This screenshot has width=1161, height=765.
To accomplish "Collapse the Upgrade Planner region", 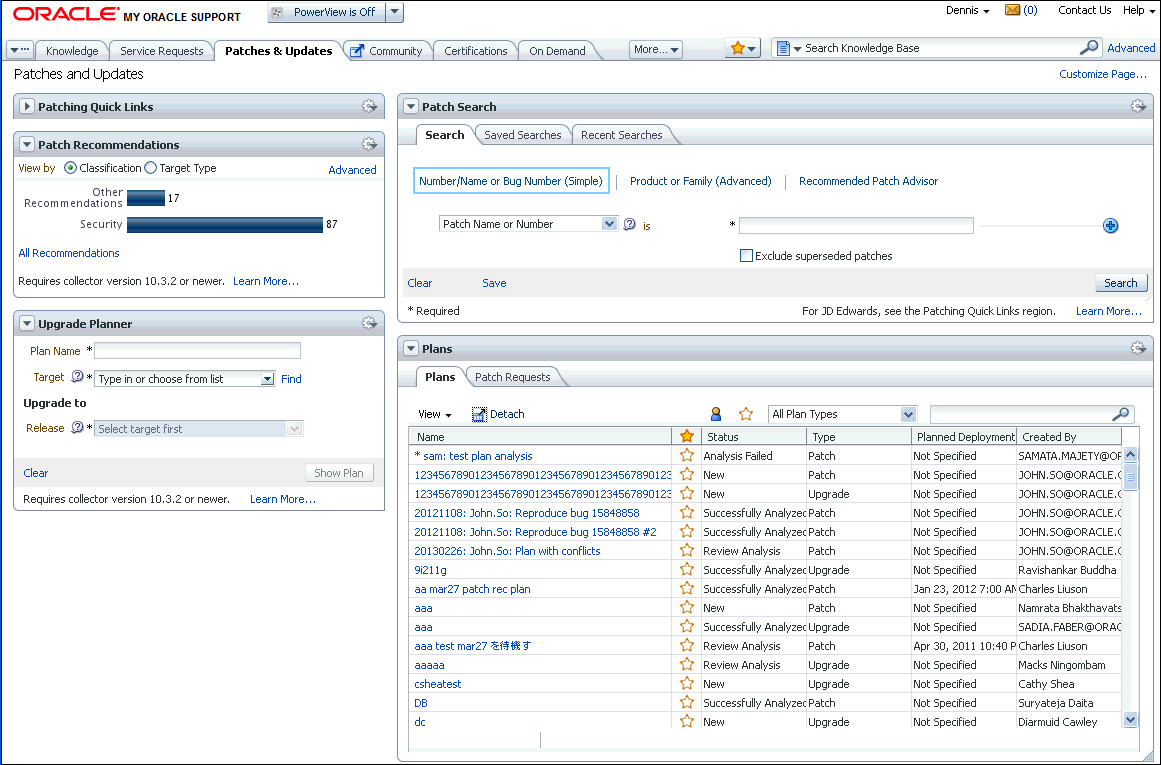I will point(27,324).
